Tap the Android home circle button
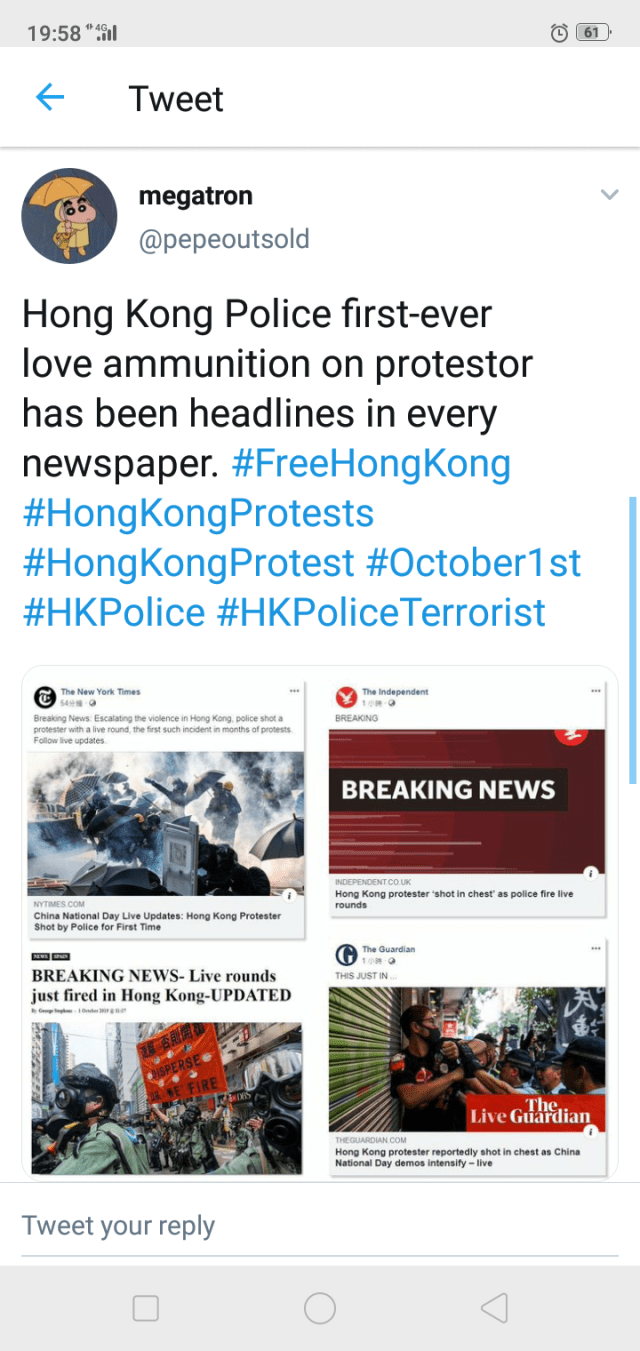The width and height of the screenshot is (640, 1351). pyautogui.click(x=320, y=1308)
